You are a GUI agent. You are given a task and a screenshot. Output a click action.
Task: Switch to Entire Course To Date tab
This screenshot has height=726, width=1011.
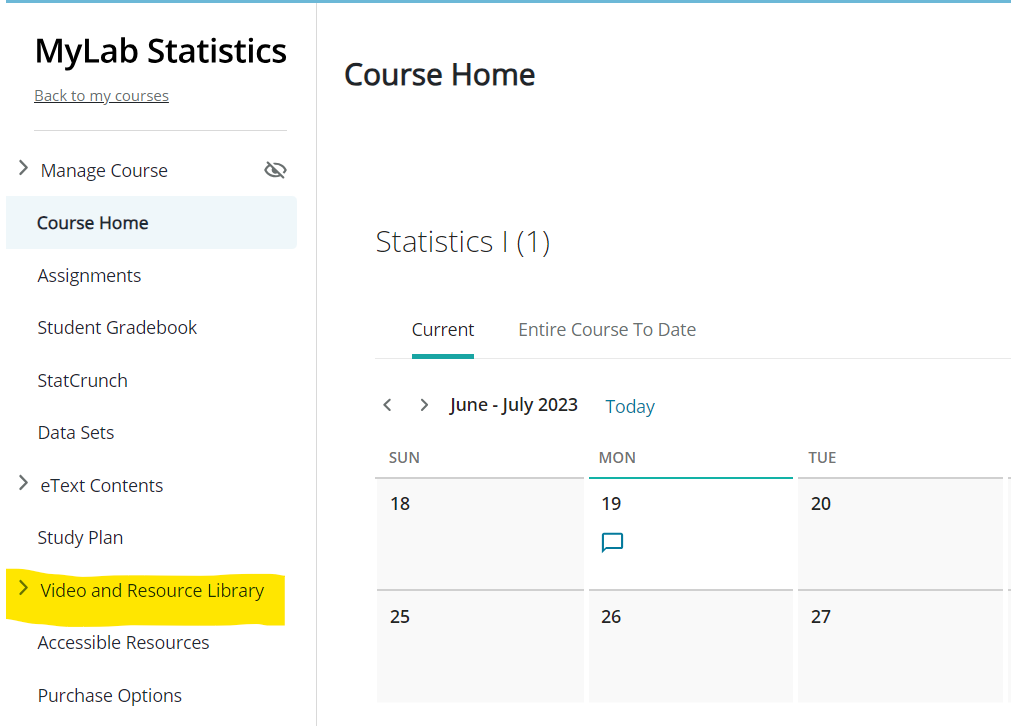pos(607,330)
